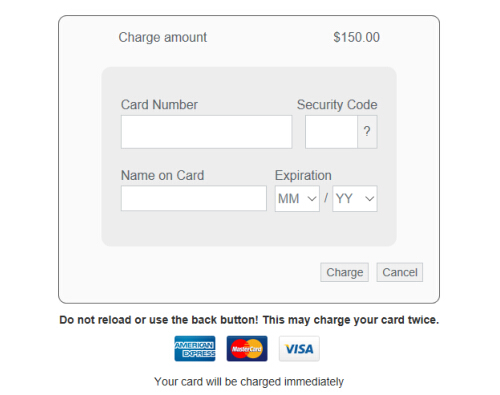Click the security code help question mark
Image resolution: width=500 pixels, height=395 pixels.
coord(367,132)
